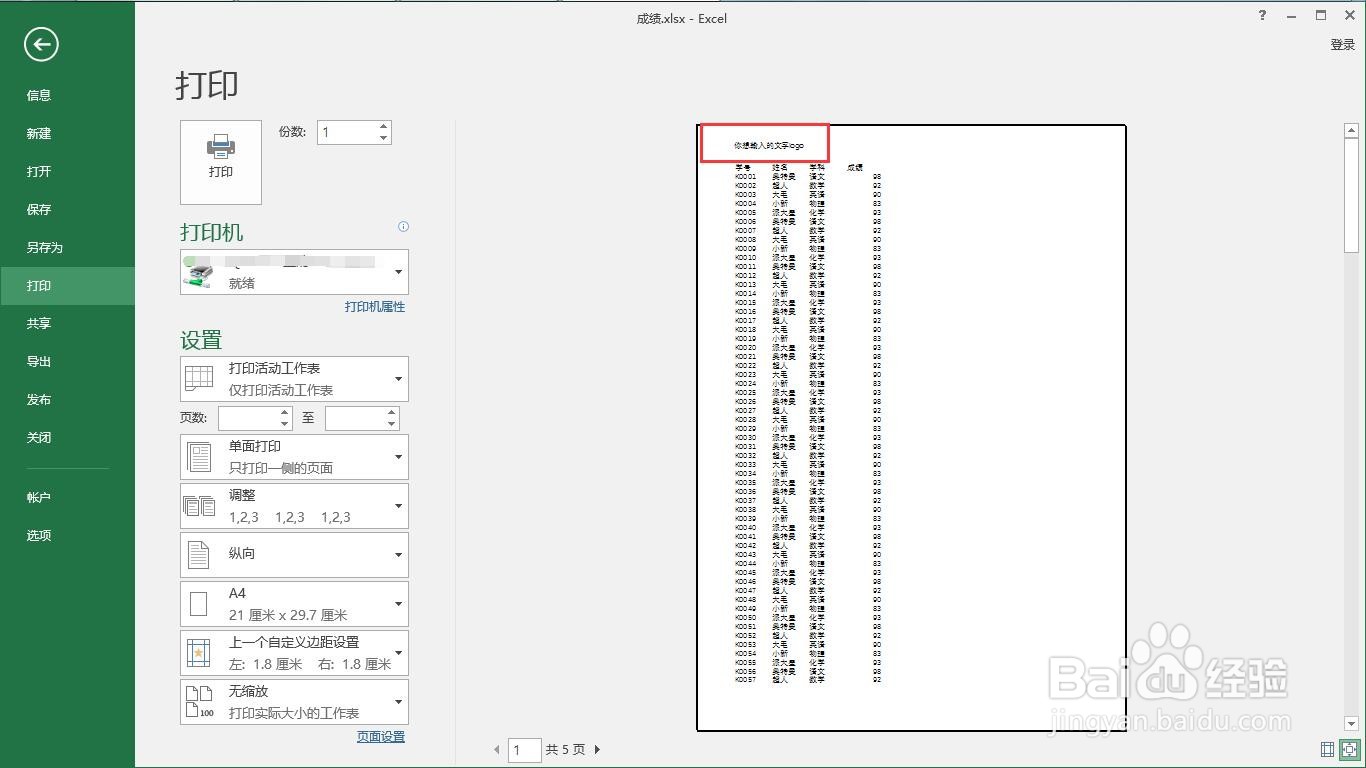Open the printer info icon

[x=403, y=226]
